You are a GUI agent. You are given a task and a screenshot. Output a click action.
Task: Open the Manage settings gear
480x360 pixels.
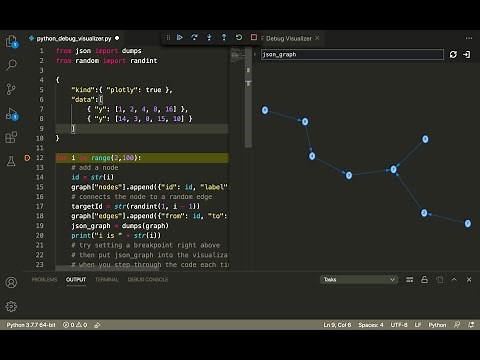(x=11, y=306)
